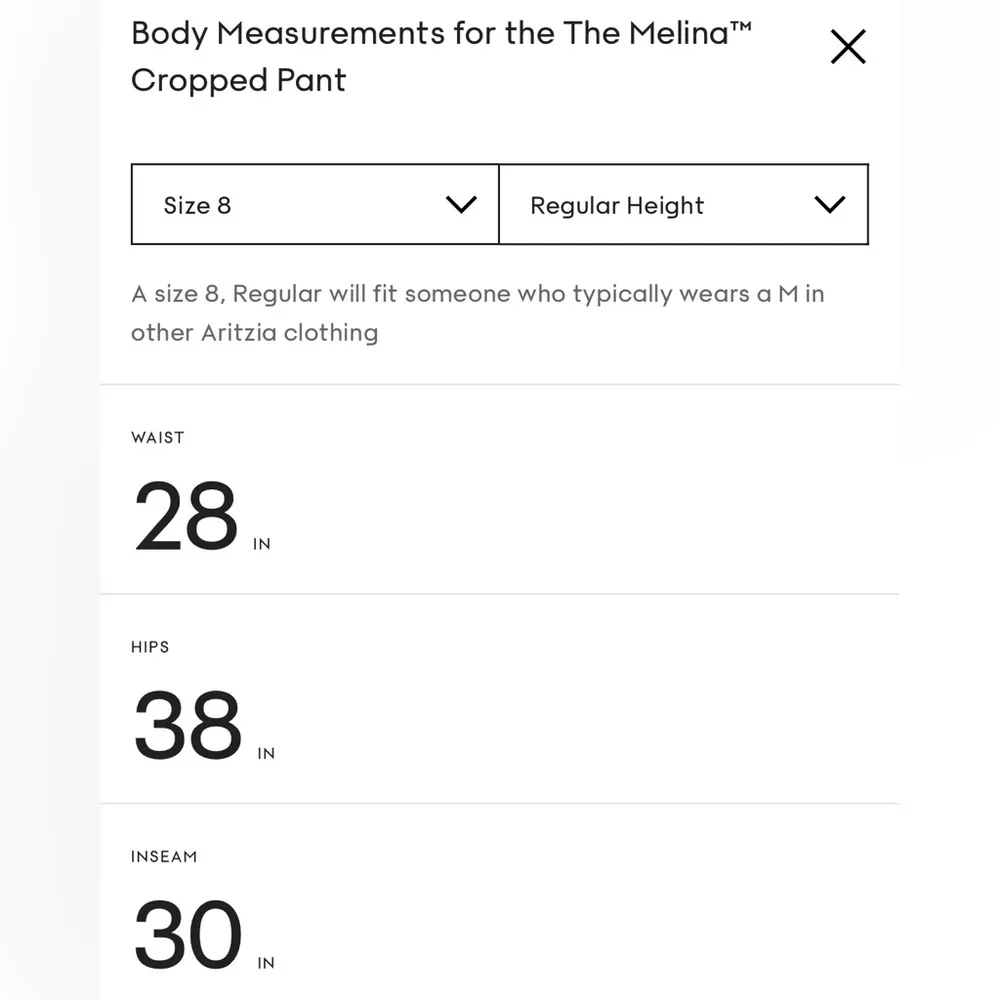Select the INSEAM label
1000x1000 pixels.
coord(164,857)
